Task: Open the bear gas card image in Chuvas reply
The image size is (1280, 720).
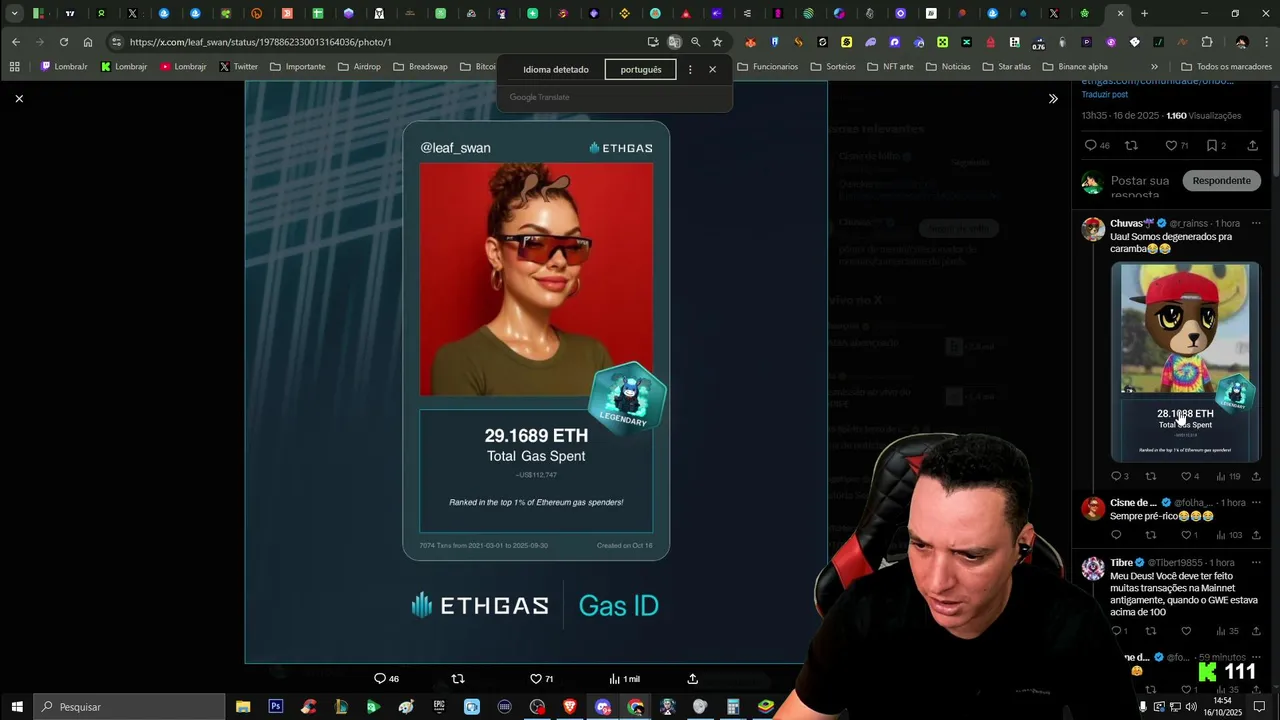Action: pos(1185,362)
